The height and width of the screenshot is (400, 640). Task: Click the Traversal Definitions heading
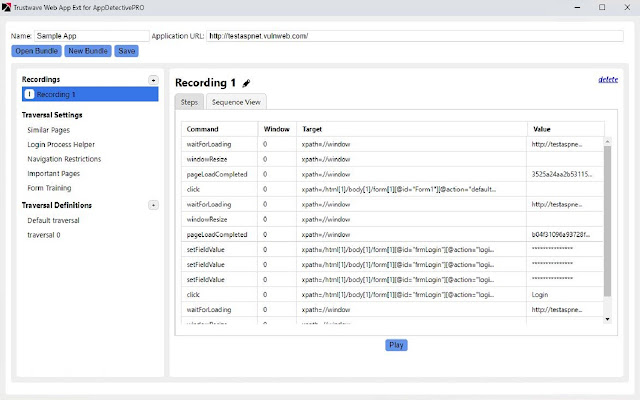click(x=57, y=205)
